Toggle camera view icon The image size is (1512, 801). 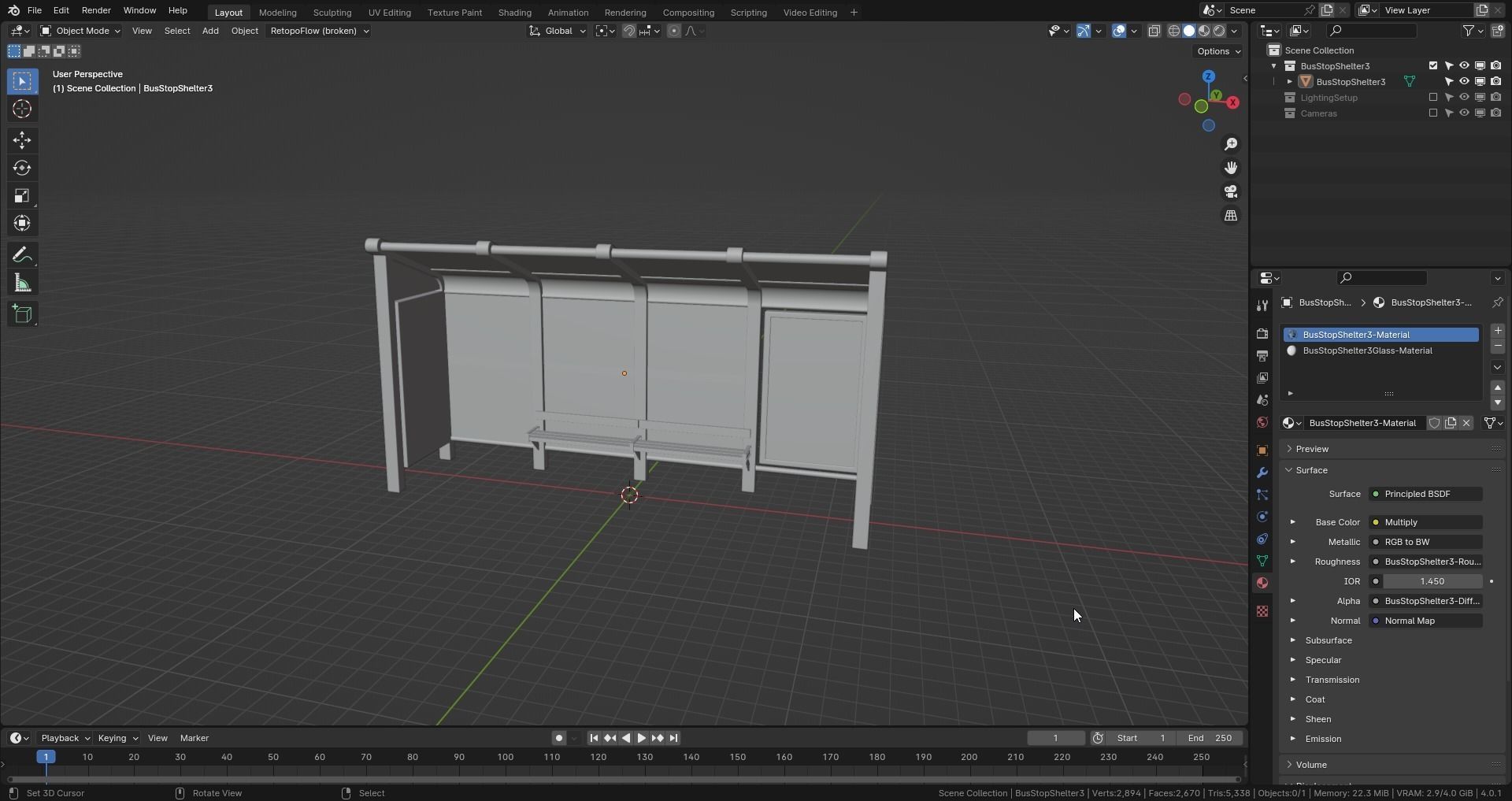1231,191
